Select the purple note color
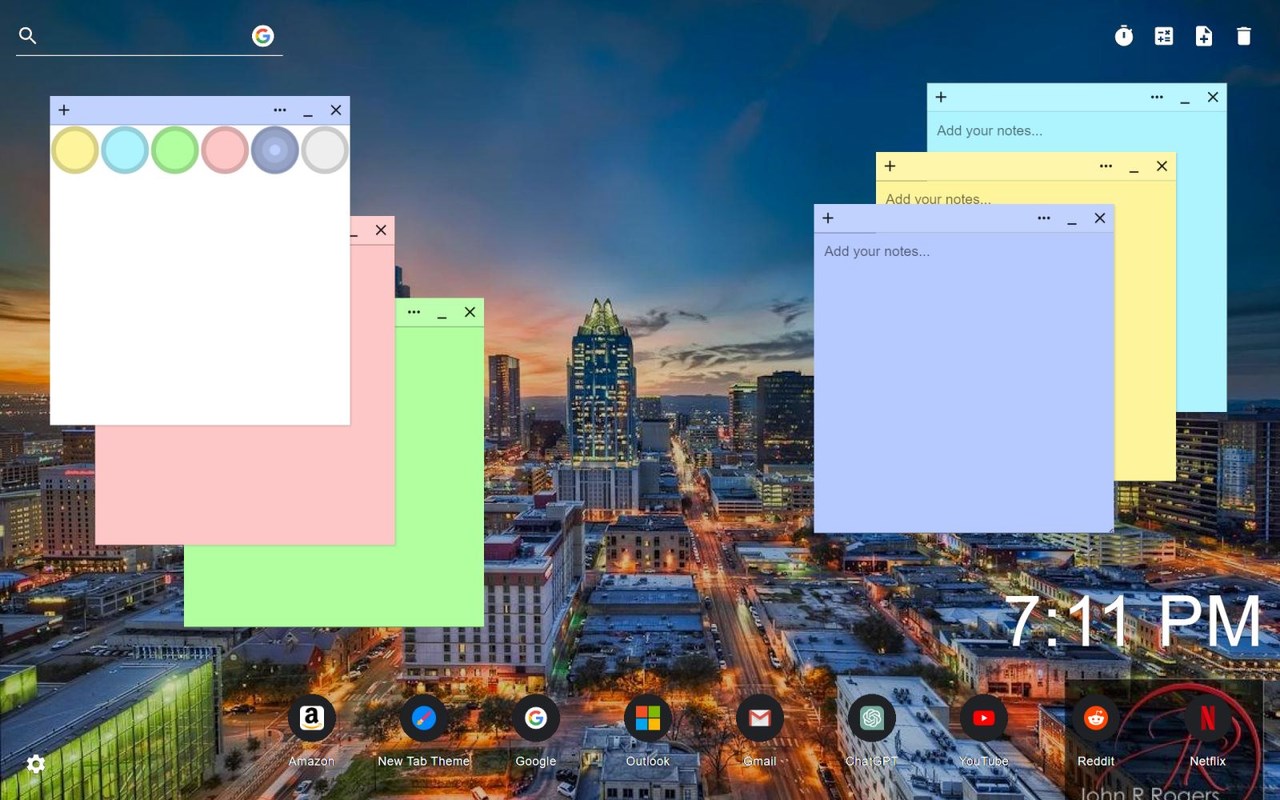Screen dimensions: 1280x800 275,150
